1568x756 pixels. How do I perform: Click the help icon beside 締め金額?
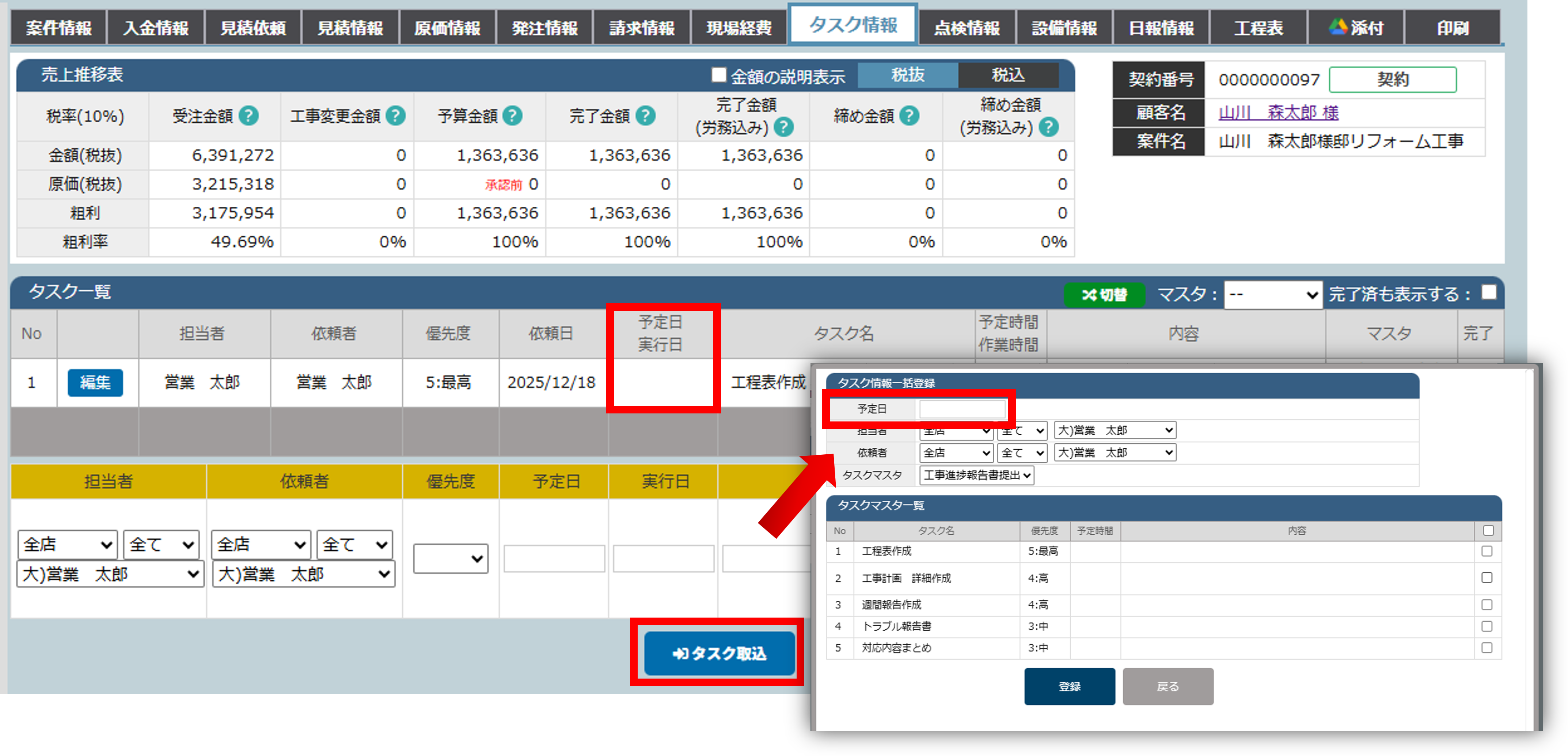[910, 115]
